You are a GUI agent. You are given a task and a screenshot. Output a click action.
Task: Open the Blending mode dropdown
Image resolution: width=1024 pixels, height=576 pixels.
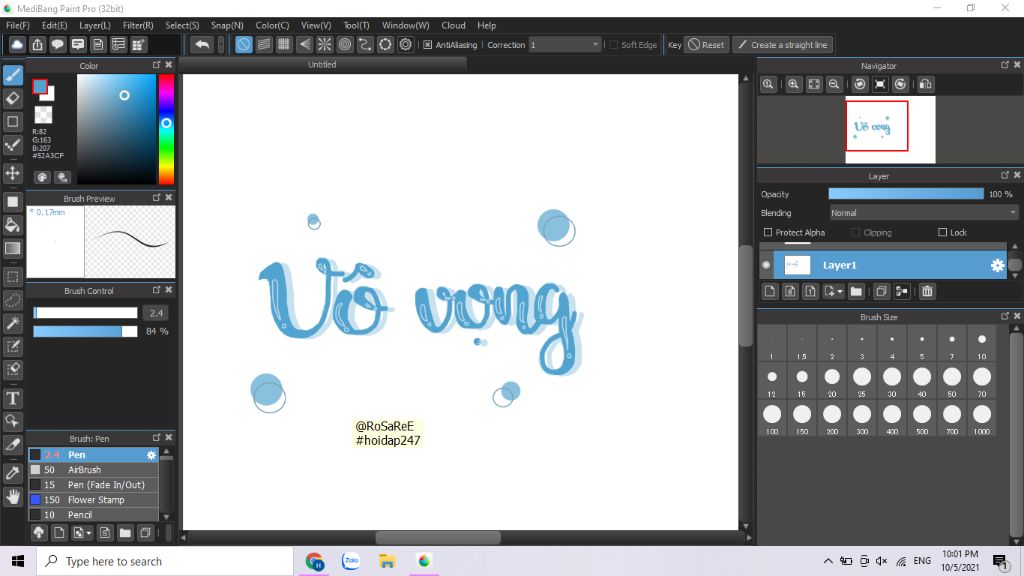coord(923,213)
